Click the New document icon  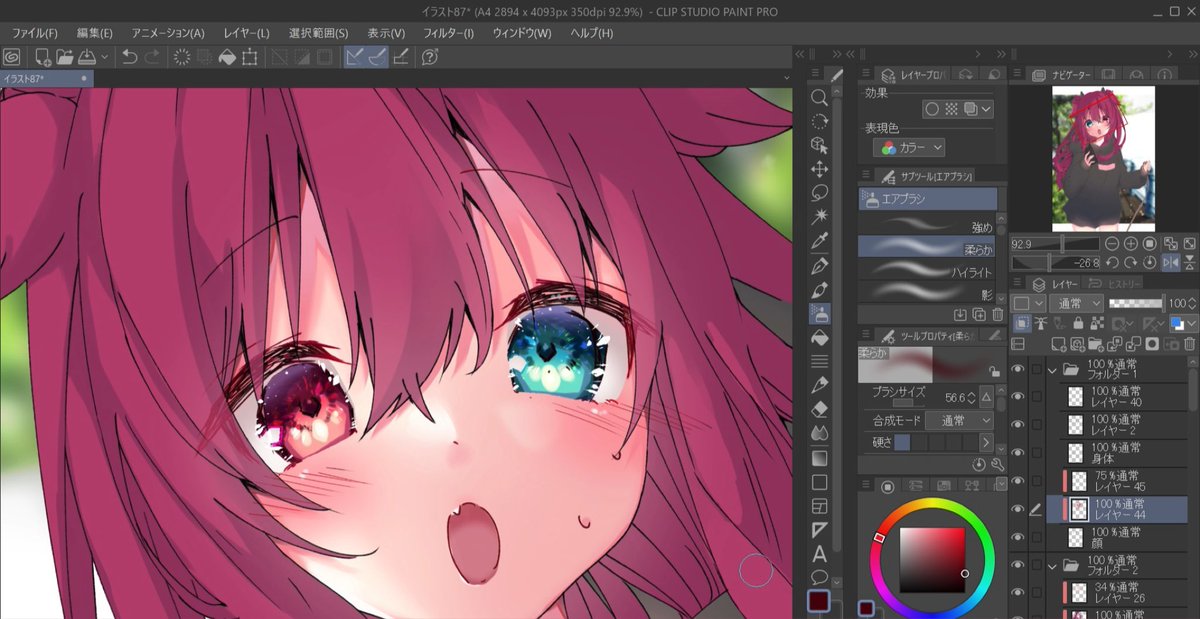pos(42,57)
